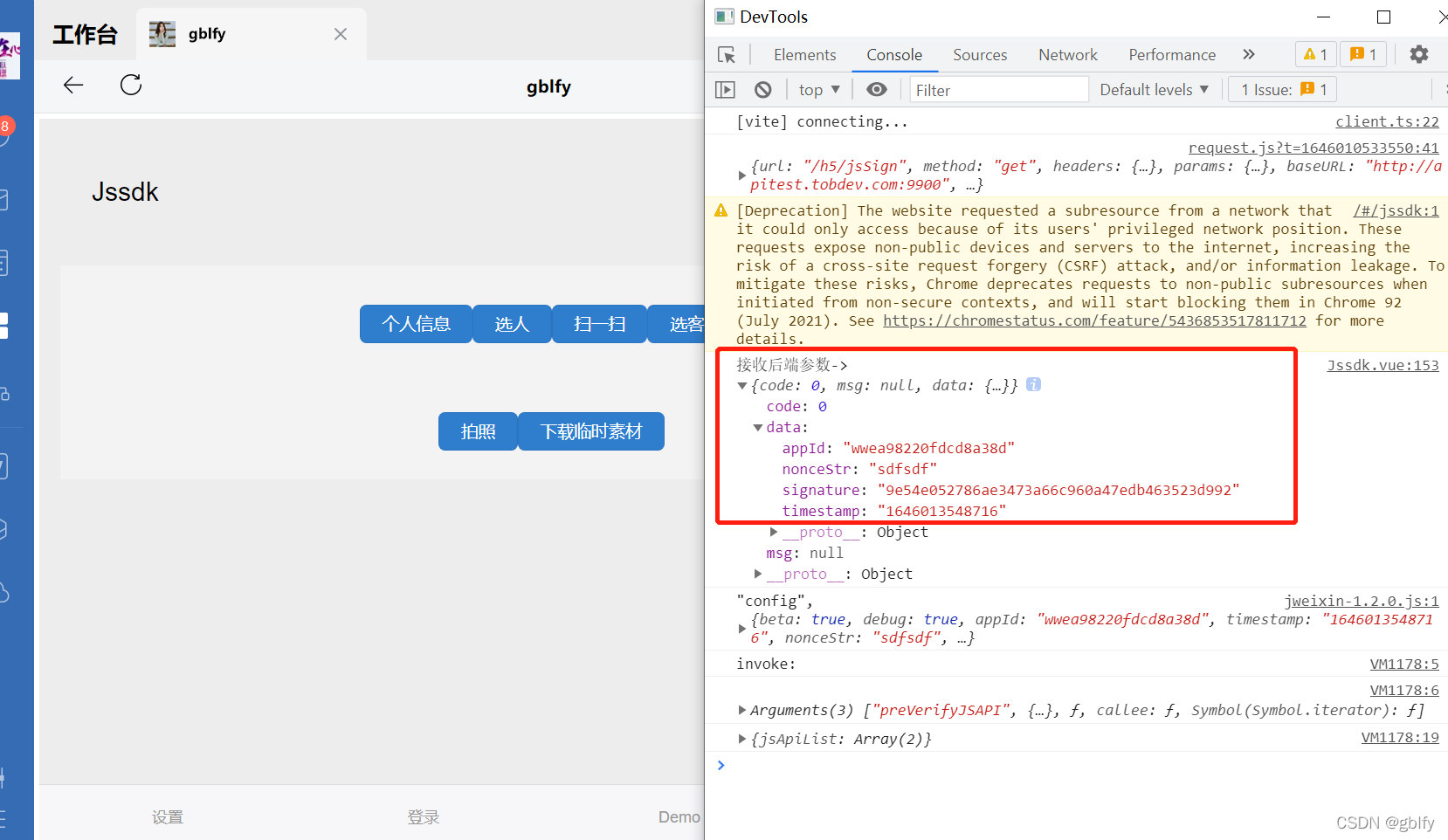
Task: Open the top context dropdown
Action: click(819, 90)
